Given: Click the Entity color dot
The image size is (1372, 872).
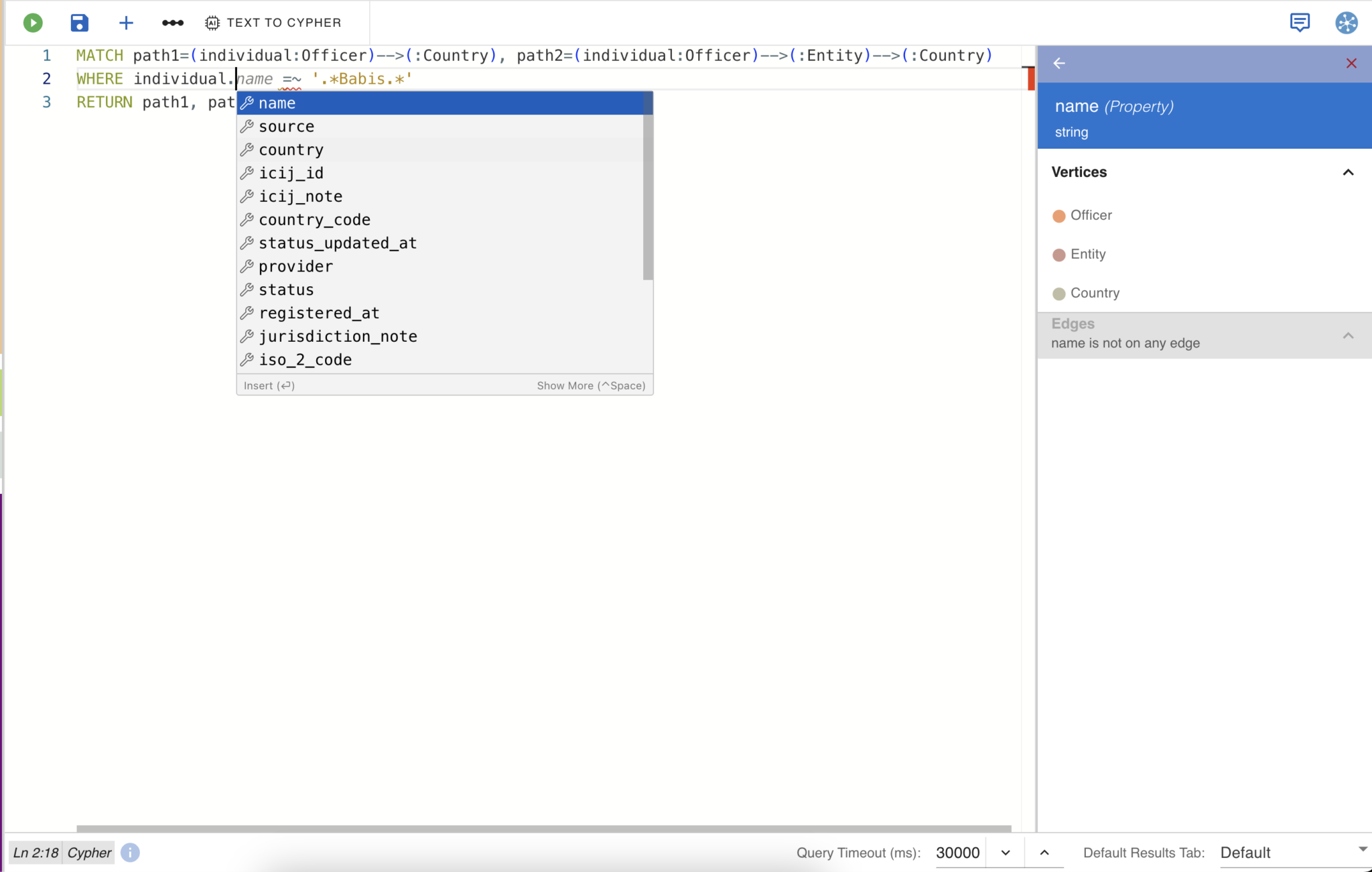Looking at the screenshot, I should coord(1058,255).
